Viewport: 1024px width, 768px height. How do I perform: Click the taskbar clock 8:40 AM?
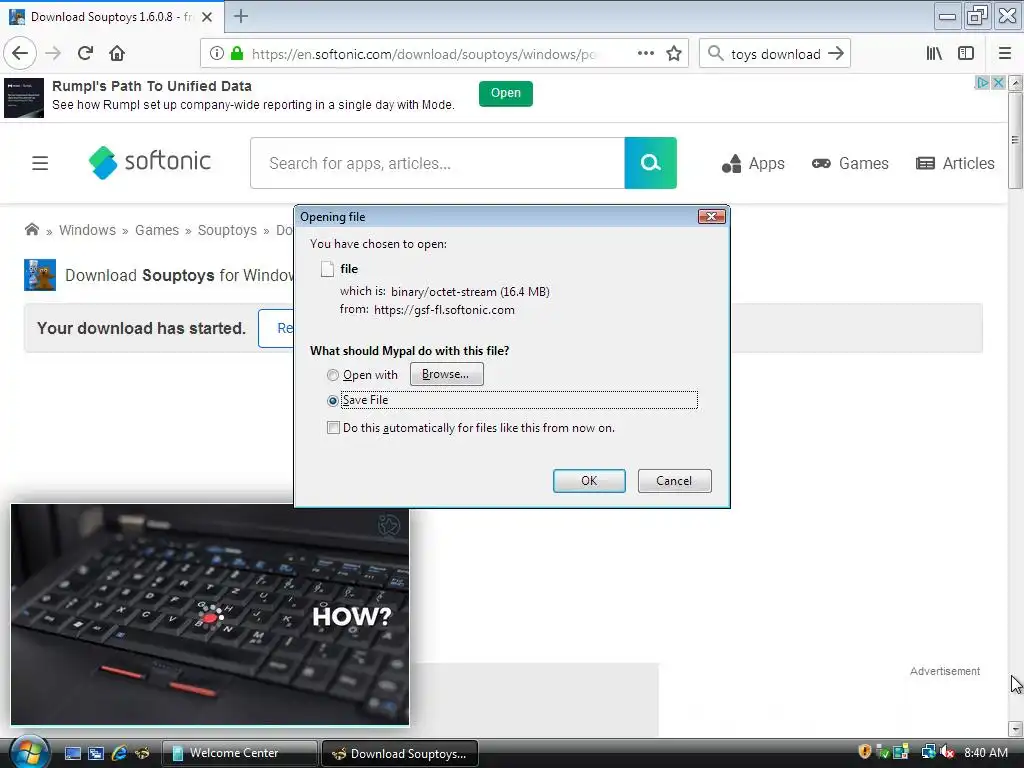click(x=985, y=752)
